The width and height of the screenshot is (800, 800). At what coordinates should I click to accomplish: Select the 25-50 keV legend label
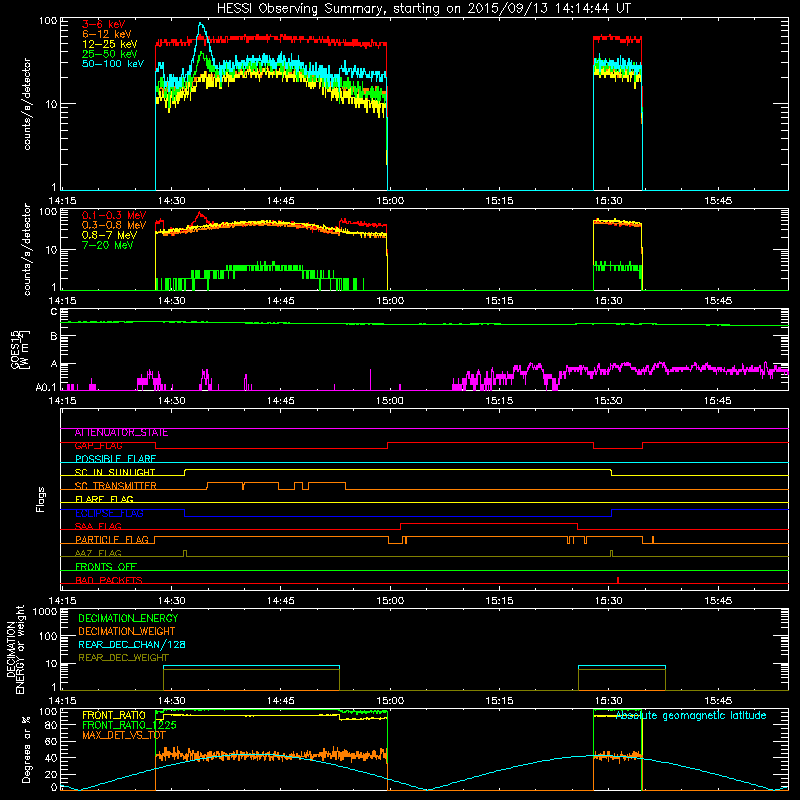point(110,54)
